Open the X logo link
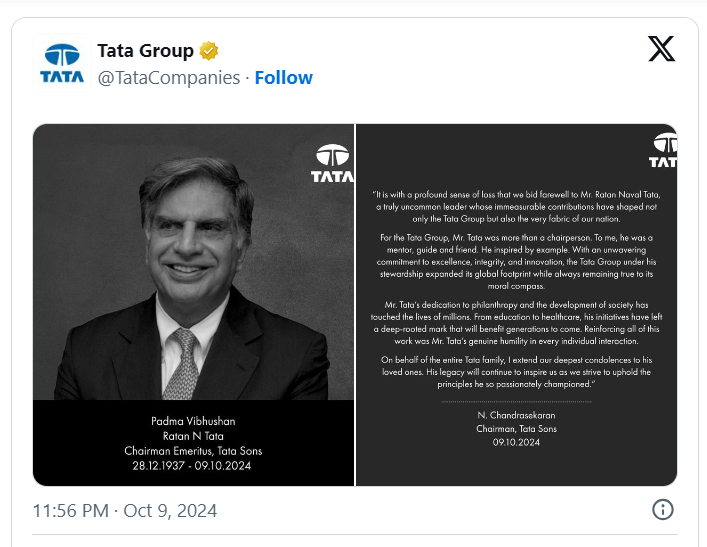The height and width of the screenshot is (547, 707). (x=661, y=48)
